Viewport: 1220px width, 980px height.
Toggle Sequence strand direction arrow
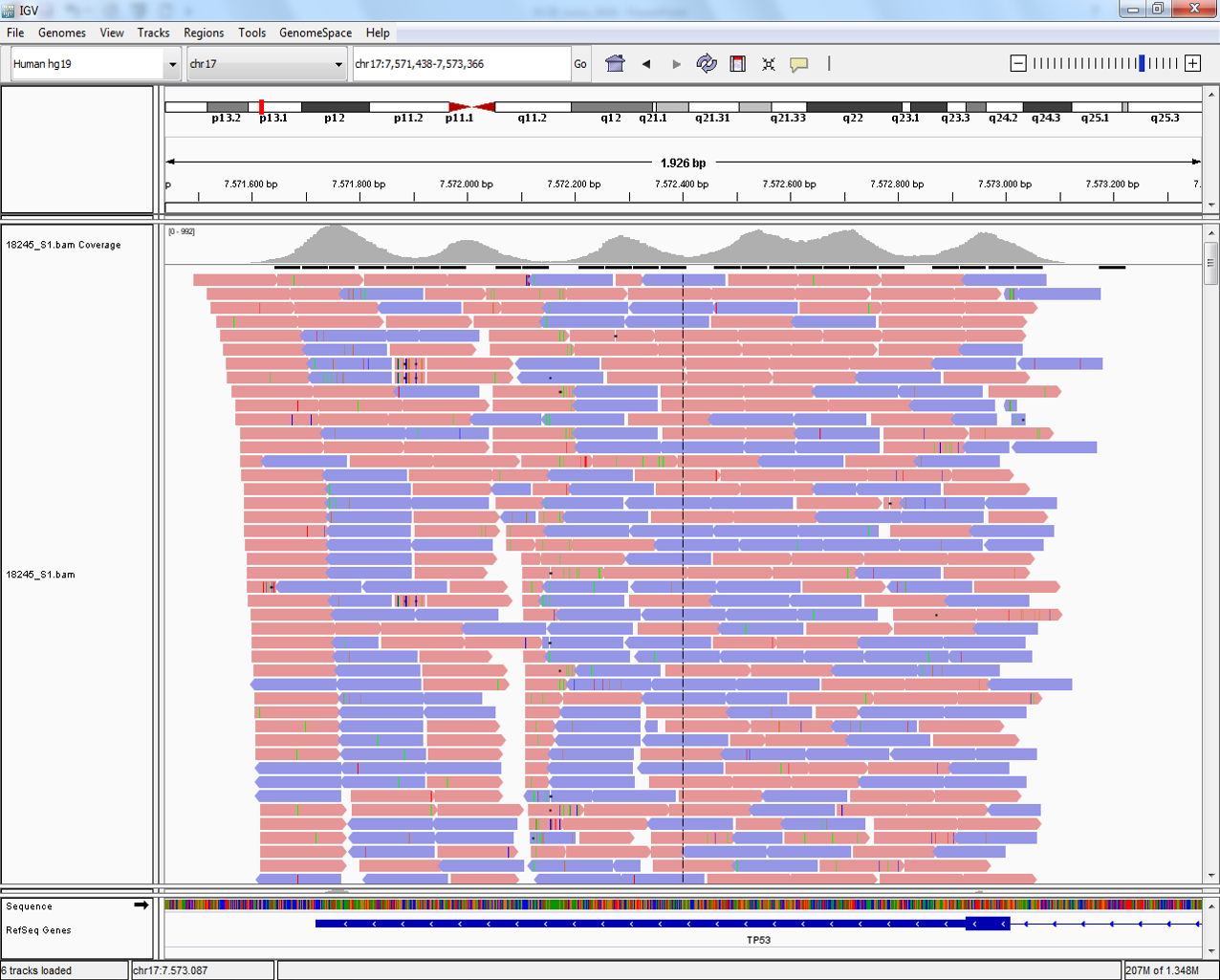click(142, 904)
